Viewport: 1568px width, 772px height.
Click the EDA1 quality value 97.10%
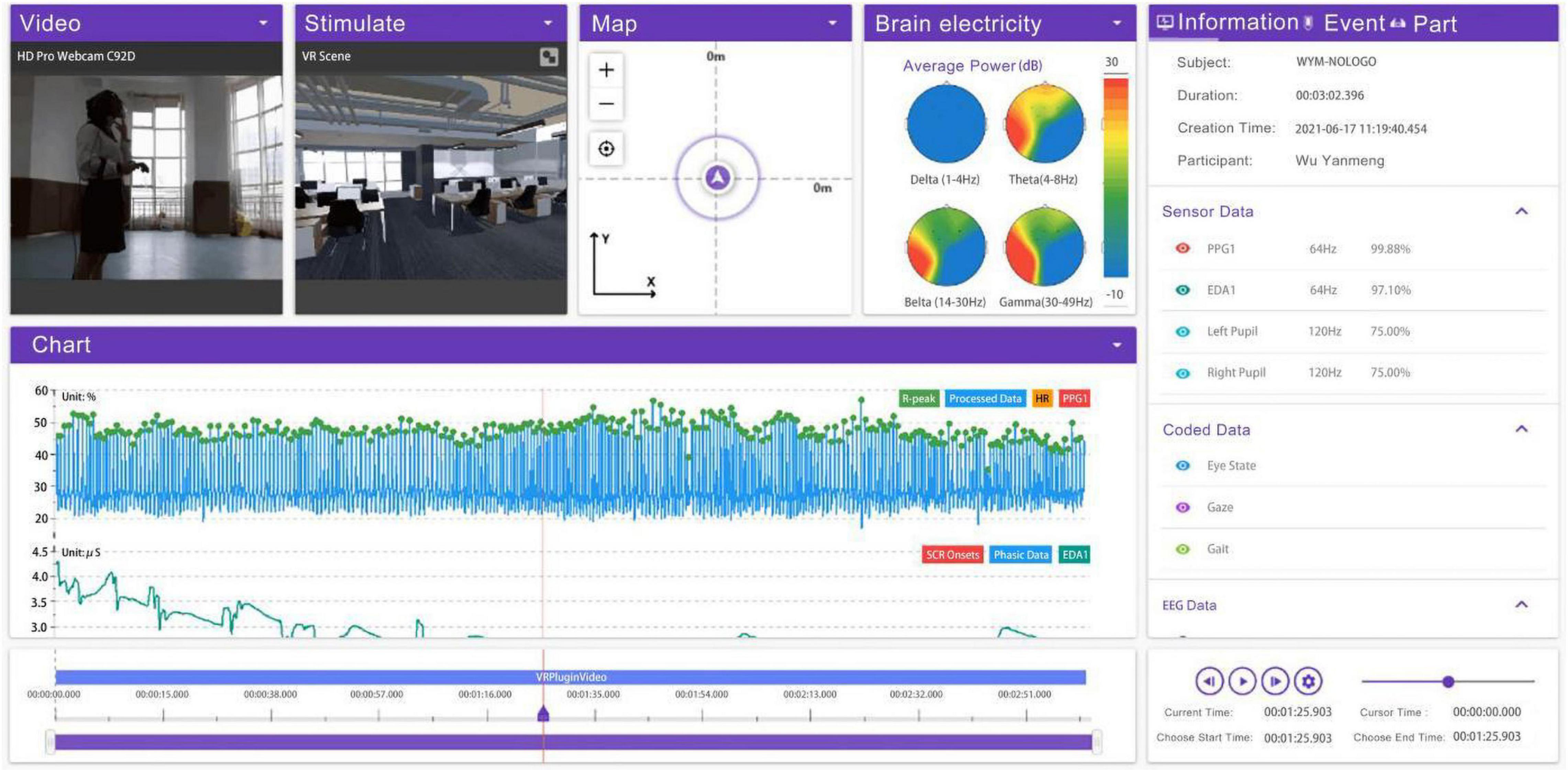[x=1390, y=290]
